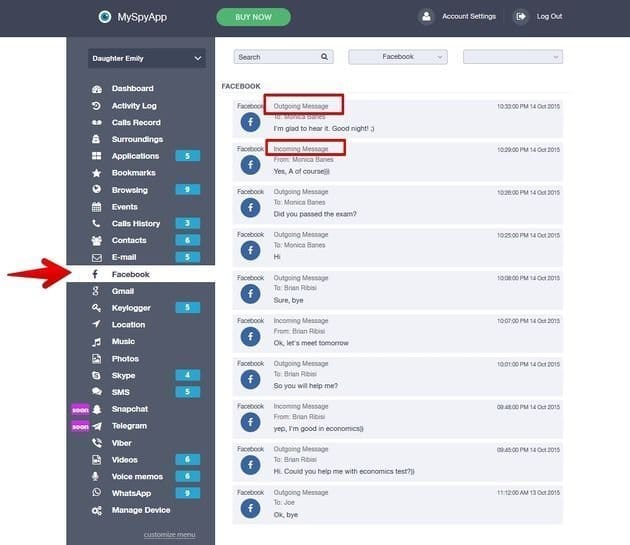Click Videos badge showing 6
The image size is (630, 545).
pyautogui.click(x=188, y=459)
